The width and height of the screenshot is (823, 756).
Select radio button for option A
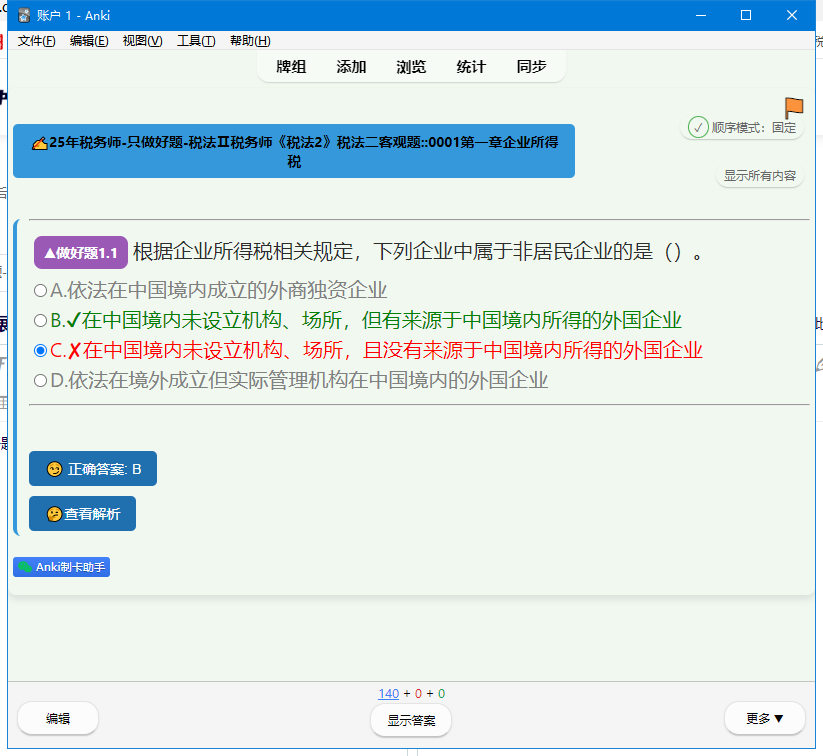40,290
